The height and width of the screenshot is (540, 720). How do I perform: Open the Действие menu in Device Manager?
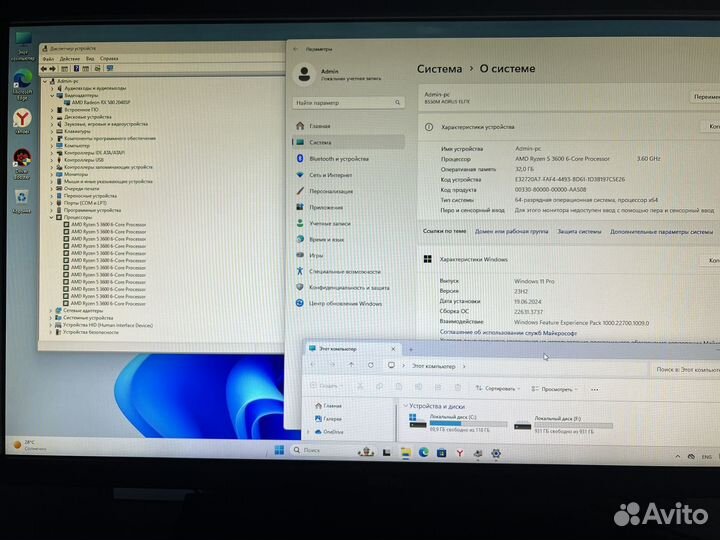[68, 58]
